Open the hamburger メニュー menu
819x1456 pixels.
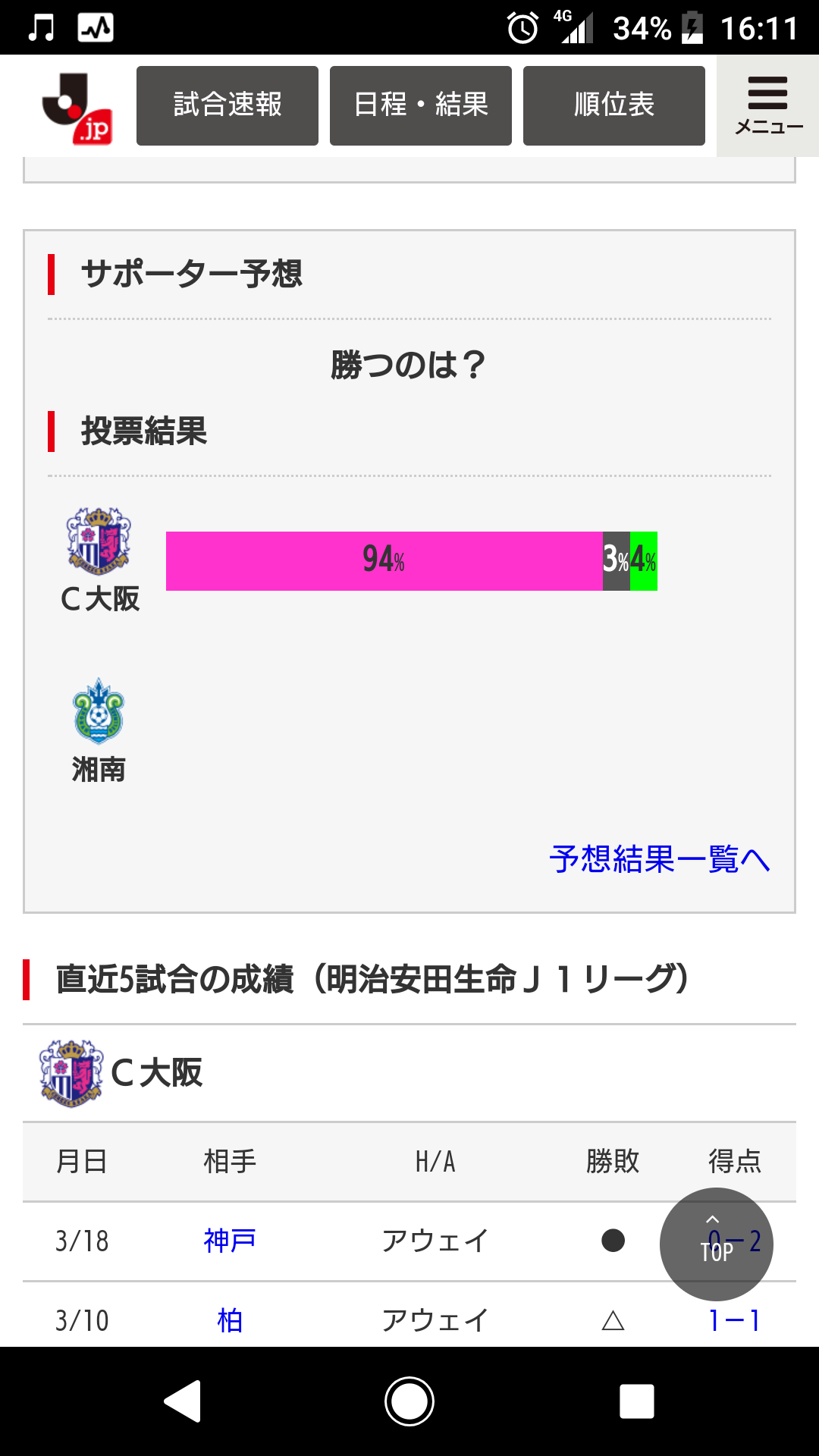click(767, 105)
